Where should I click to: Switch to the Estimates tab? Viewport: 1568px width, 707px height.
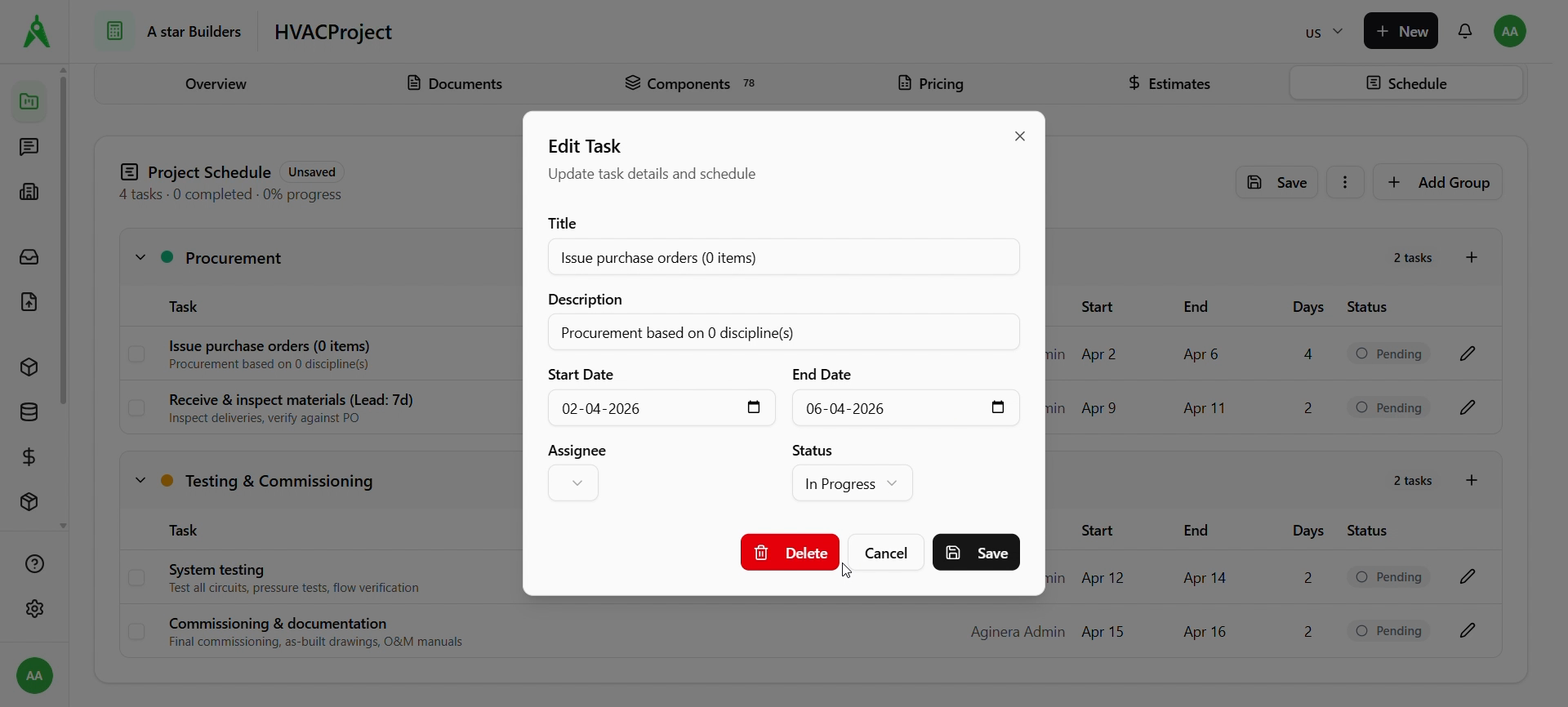pyautogui.click(x=1169, y=83)
